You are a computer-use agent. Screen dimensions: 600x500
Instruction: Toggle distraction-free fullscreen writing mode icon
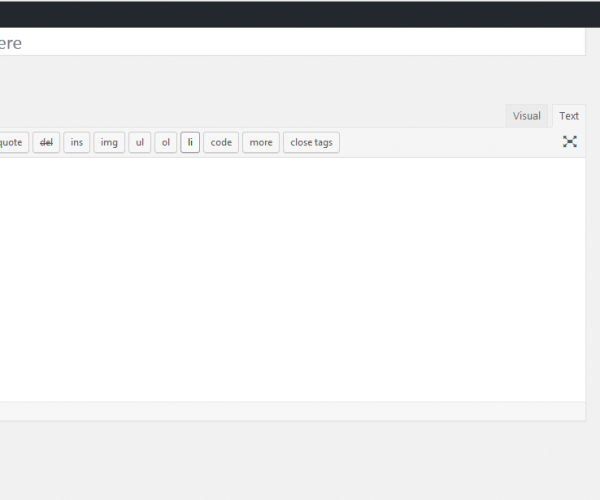[x=569, y=142]
